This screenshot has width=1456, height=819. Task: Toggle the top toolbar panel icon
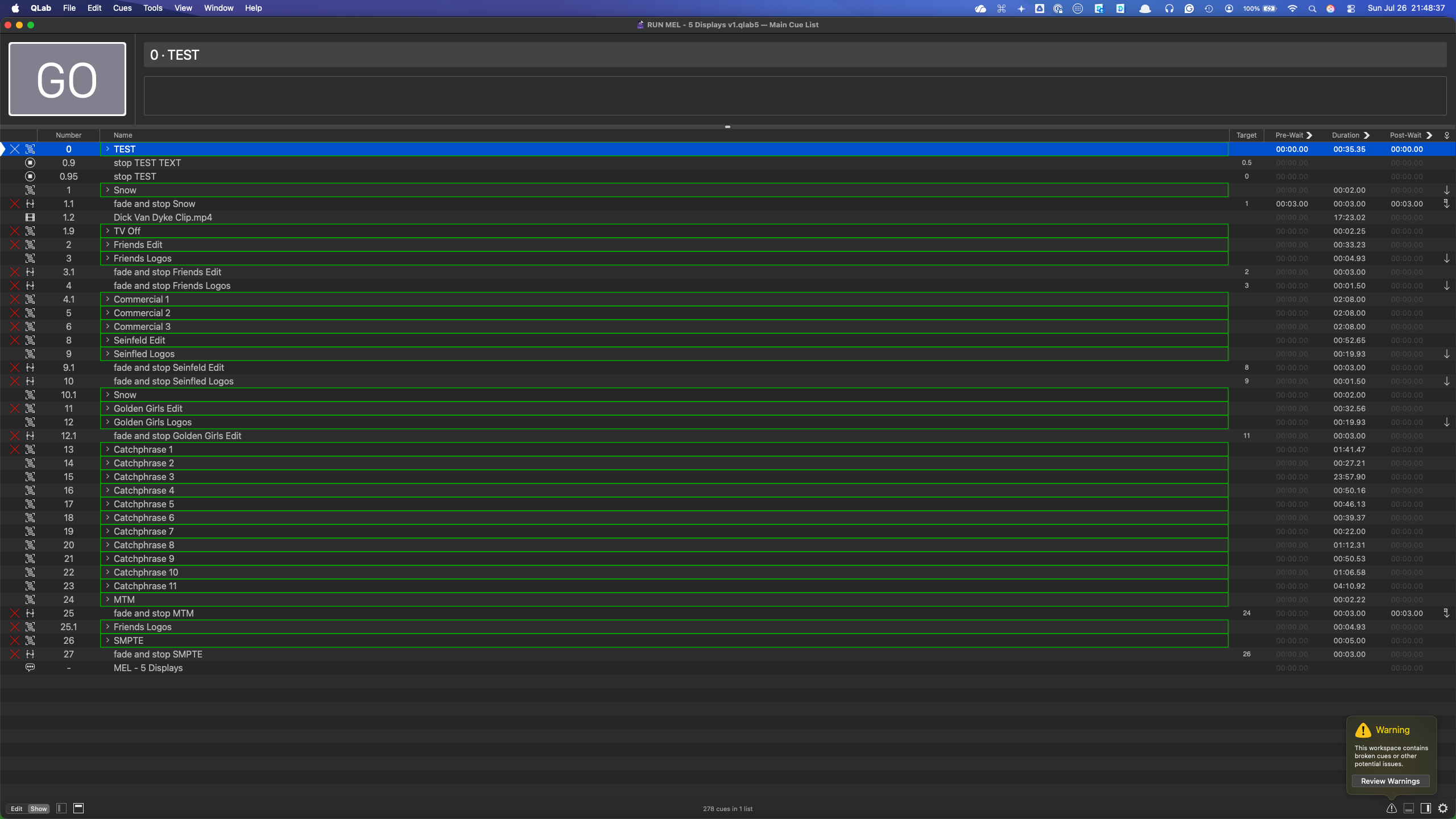[x=78, y=808]
